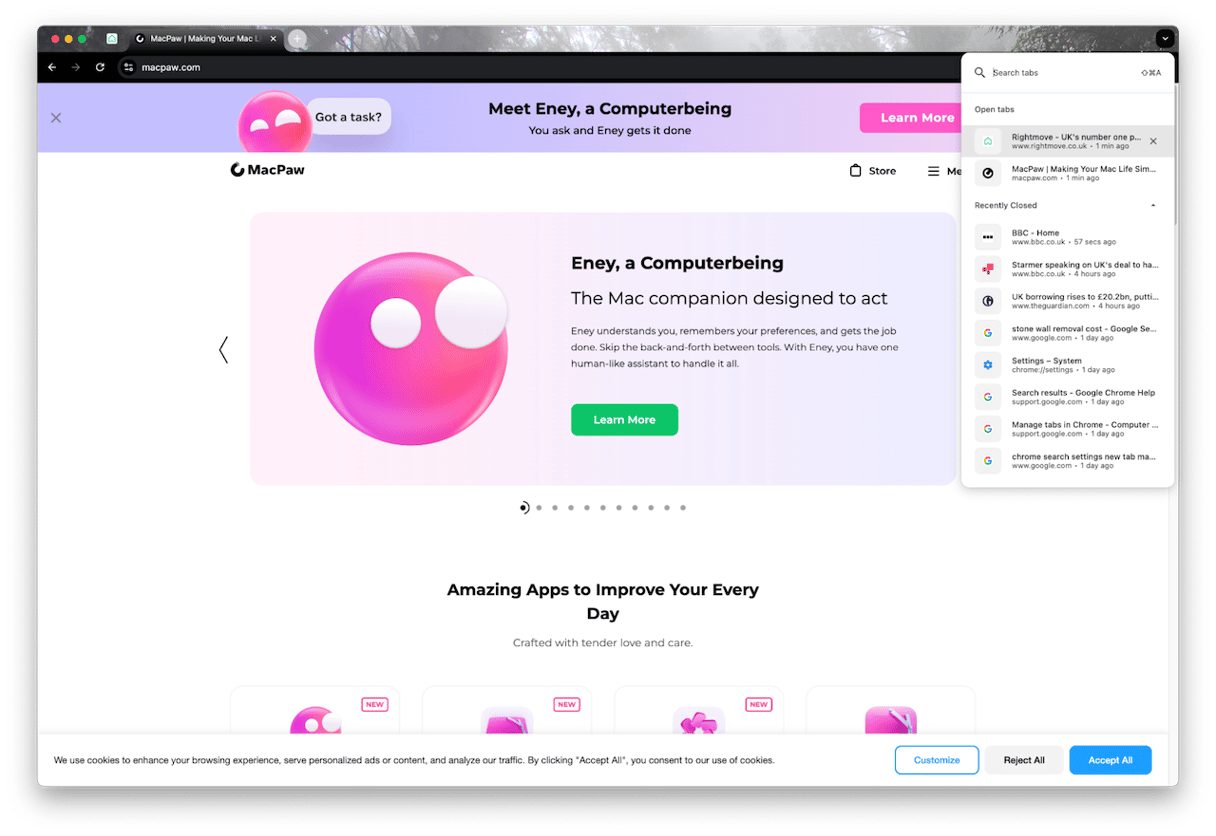The width and height of the screenshot is (1216, 836).
Task: Select the third carousel dot
Action: 555,508
